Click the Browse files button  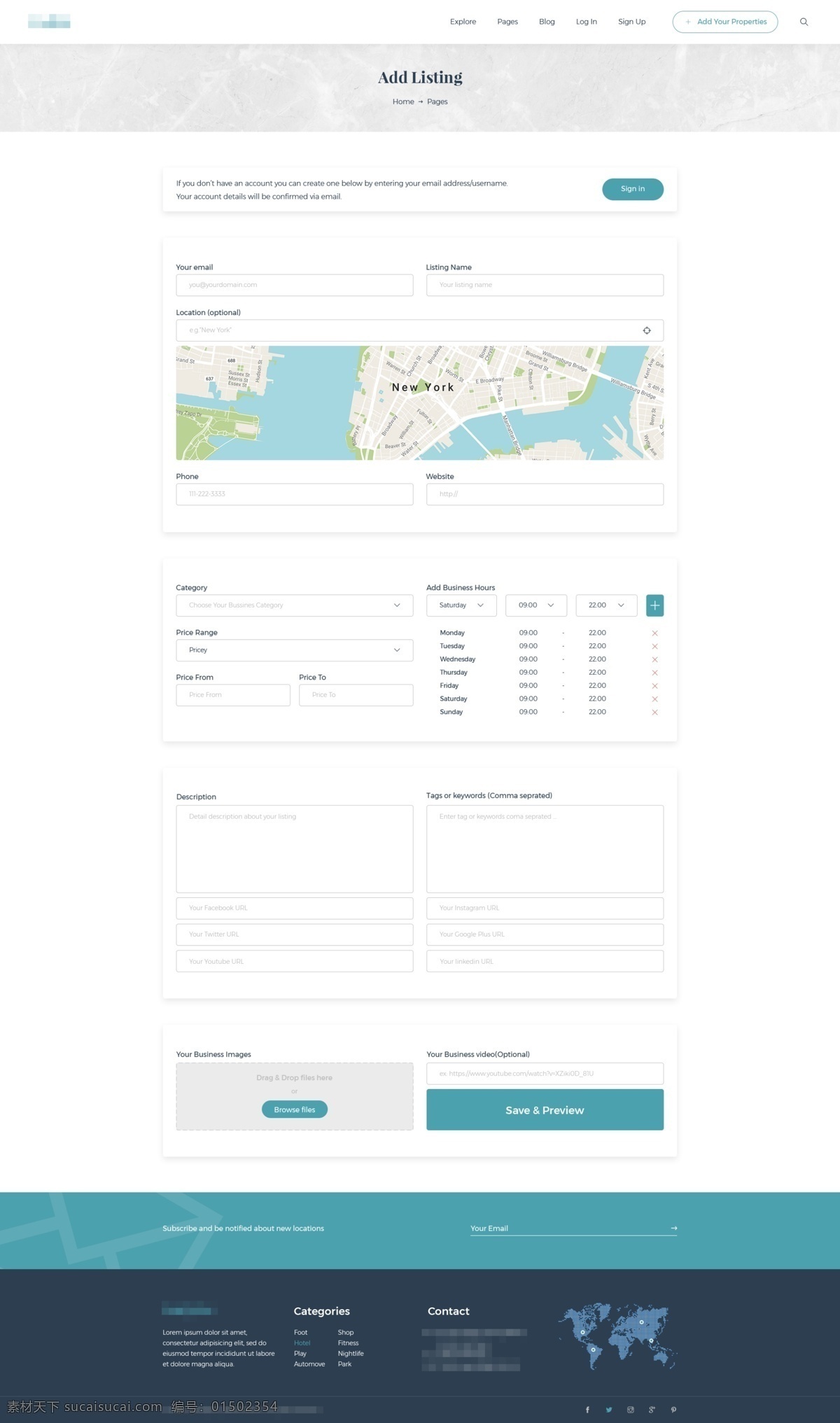(295, 1109)
